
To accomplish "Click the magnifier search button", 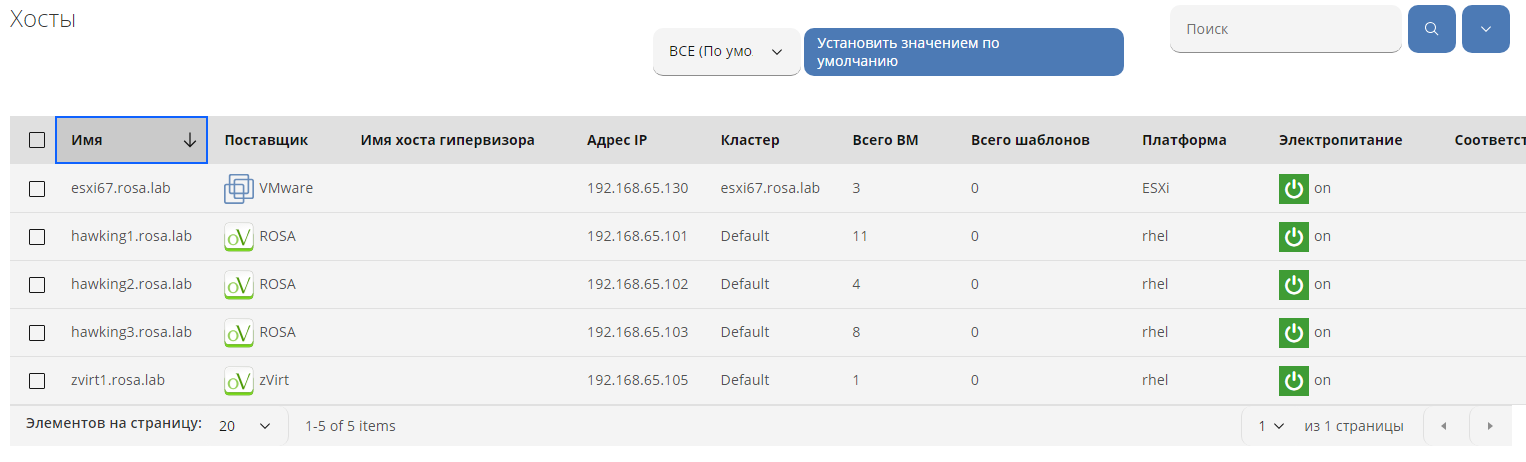I will point(1431,29).
